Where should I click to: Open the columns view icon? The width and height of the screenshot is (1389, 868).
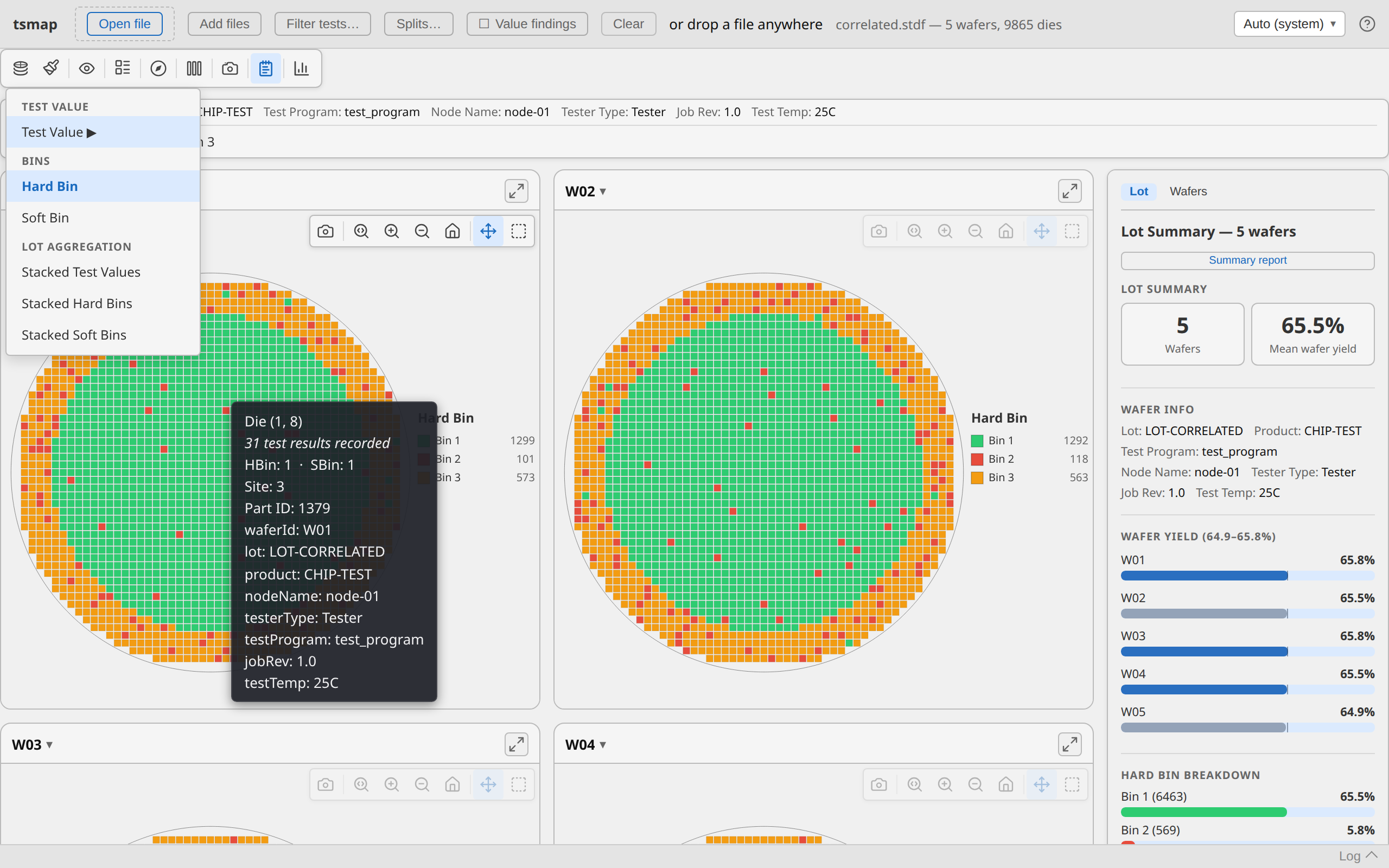point(194,68)
